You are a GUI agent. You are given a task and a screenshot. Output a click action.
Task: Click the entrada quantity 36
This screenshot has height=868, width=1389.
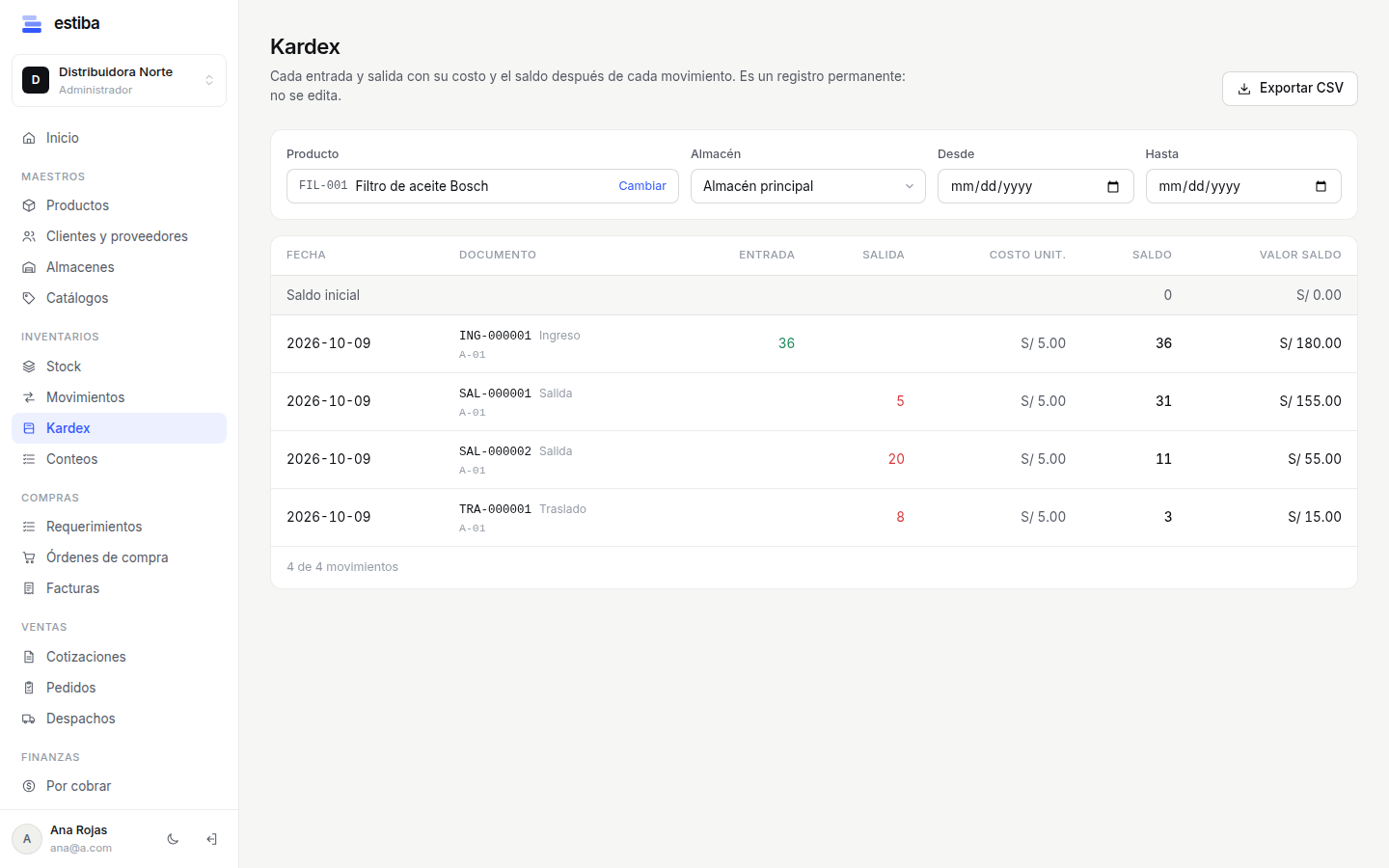tap(786, 343)
